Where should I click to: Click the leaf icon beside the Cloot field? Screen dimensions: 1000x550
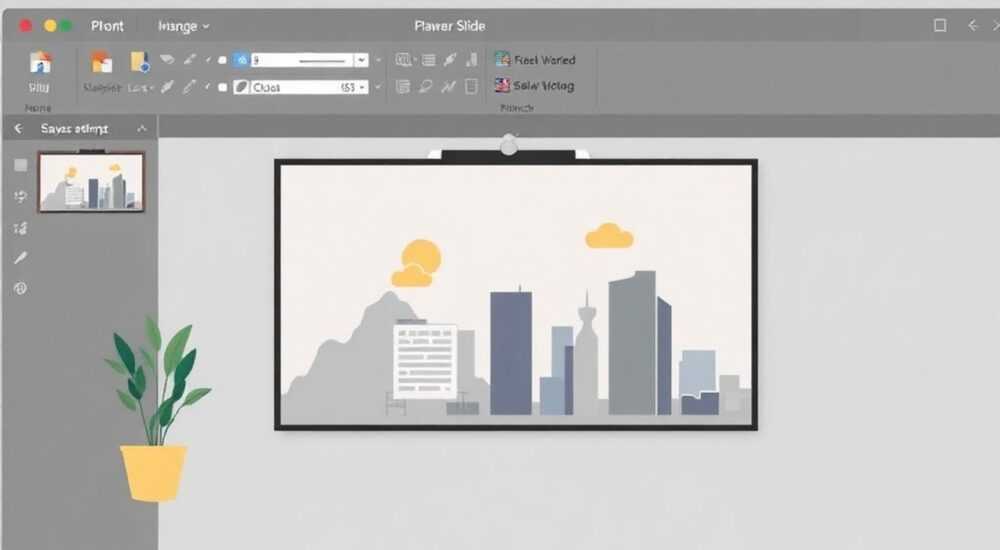pos(241,87)
